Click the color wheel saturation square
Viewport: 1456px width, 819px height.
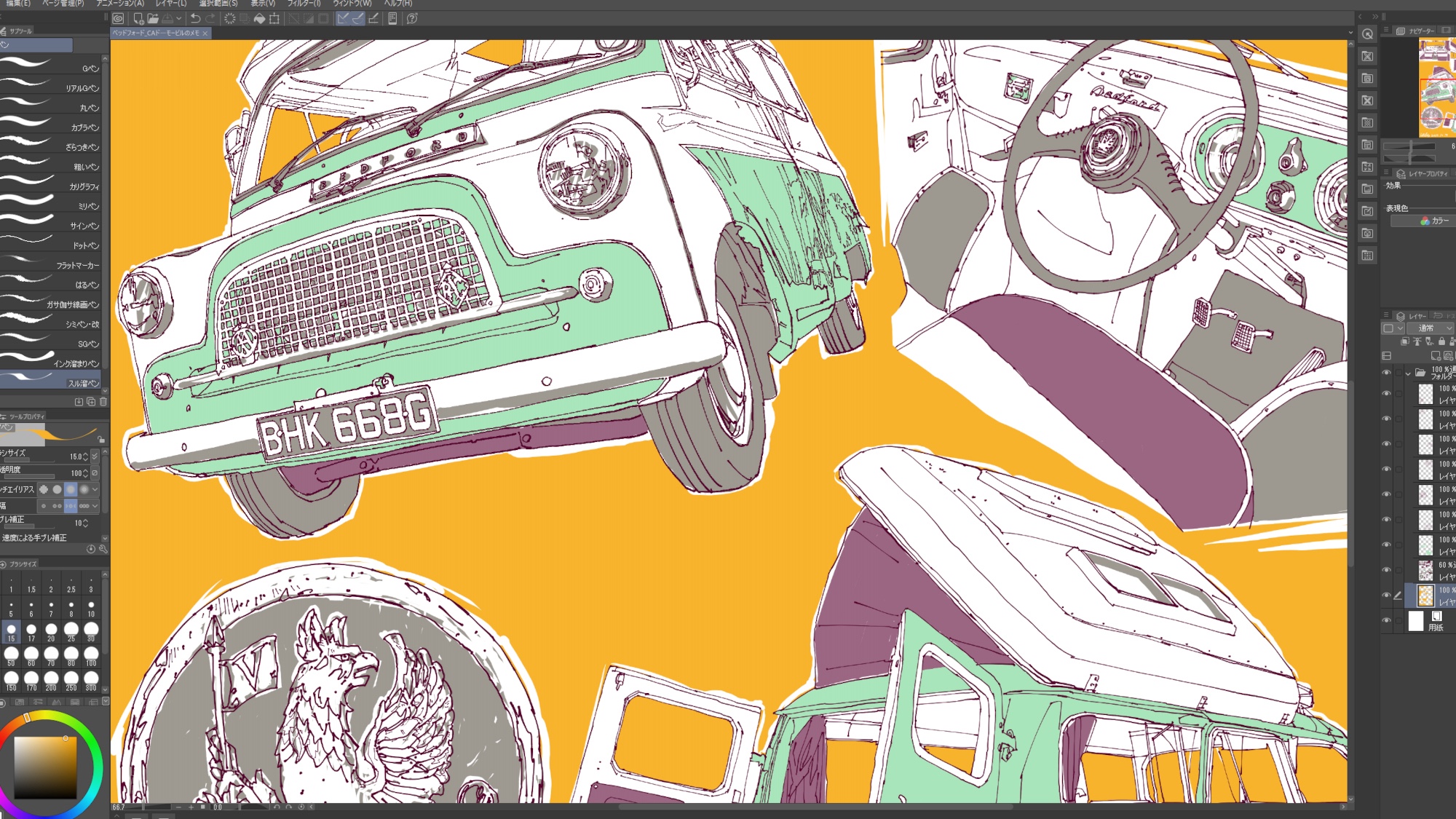[x=45, y=768]
